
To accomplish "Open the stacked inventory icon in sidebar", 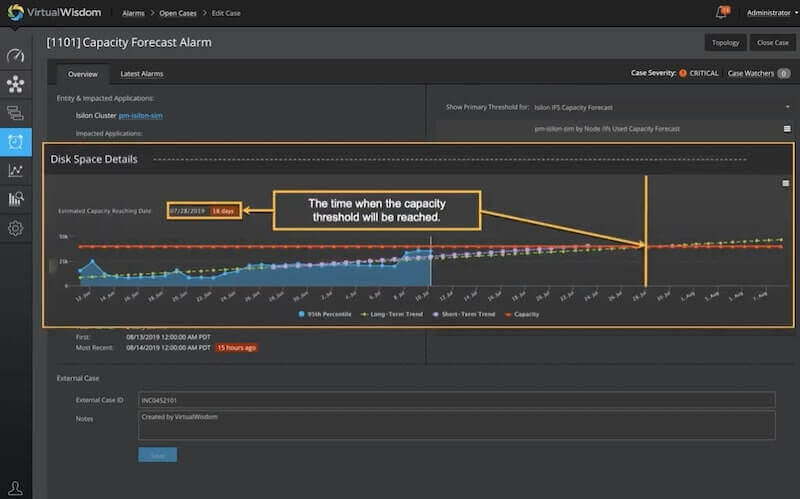I will [x=15, y=113].
